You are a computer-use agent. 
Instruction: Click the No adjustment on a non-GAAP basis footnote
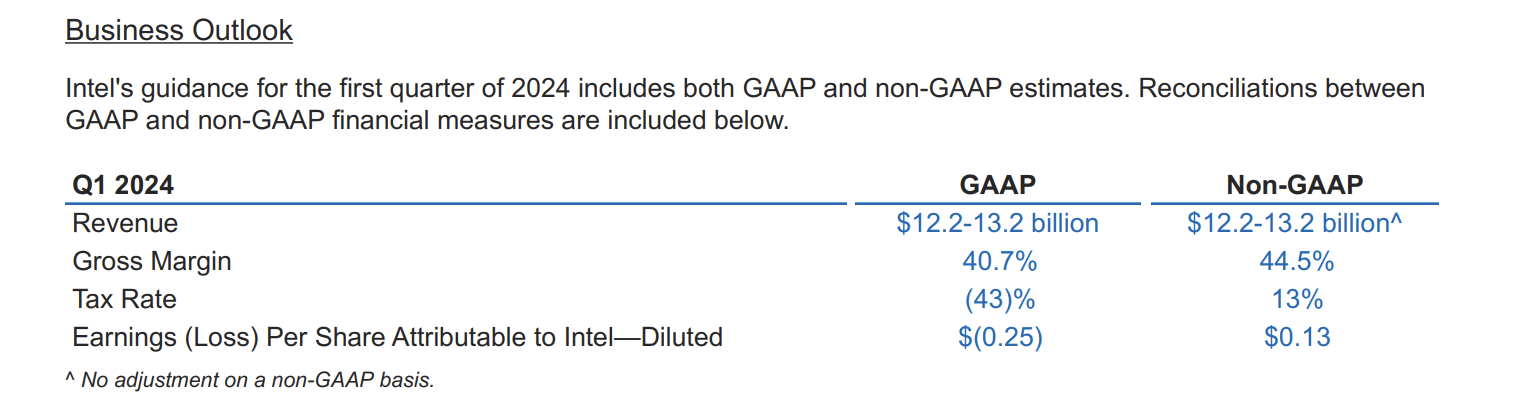[x=250, y=380]
